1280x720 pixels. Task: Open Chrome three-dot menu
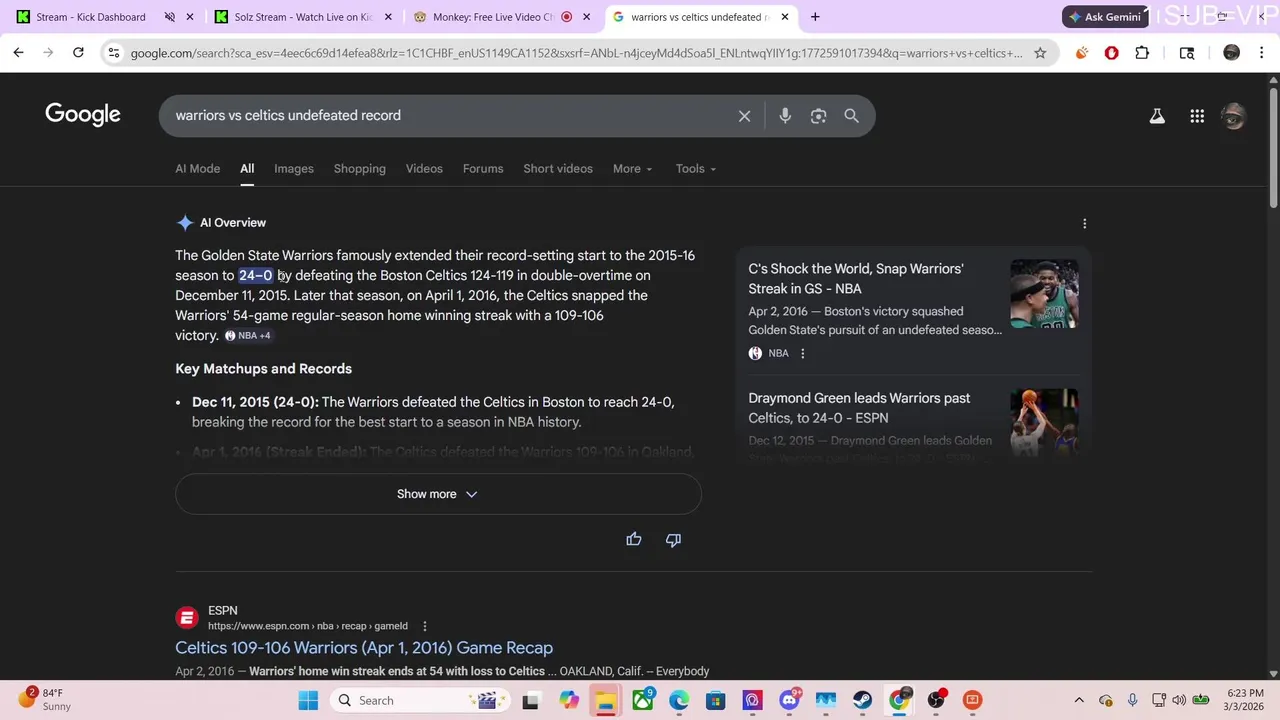(1261, 53)
